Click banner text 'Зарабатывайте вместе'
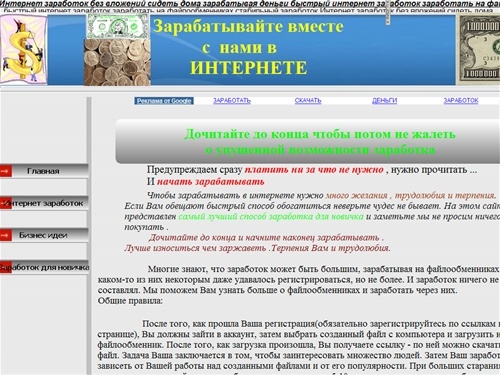Image resolution: width=500 pixels, height=375 pixels. click(248, 27)
